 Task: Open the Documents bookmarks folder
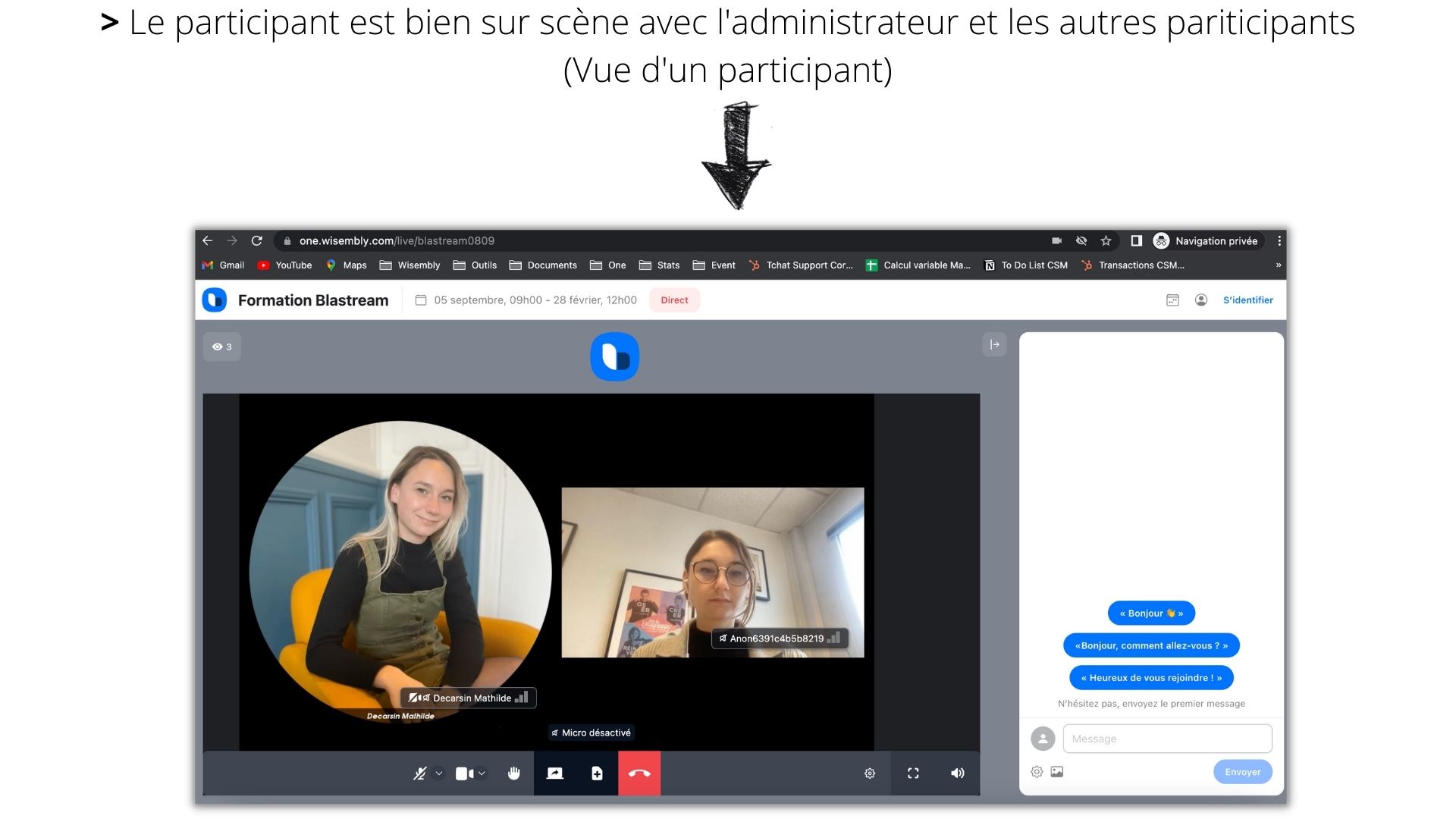coord(544,265)
